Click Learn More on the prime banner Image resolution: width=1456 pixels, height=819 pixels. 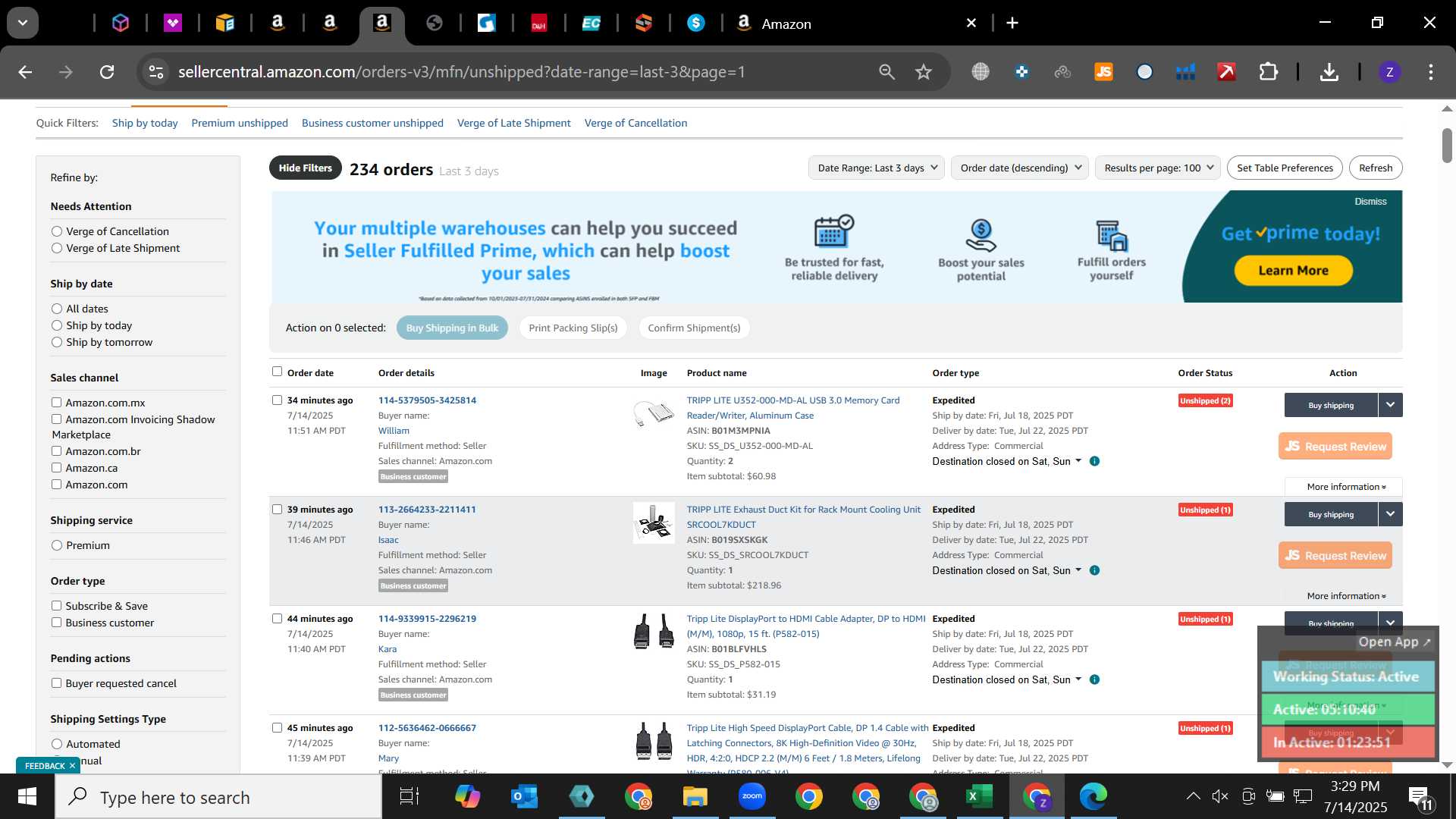tap(1293, 271)
